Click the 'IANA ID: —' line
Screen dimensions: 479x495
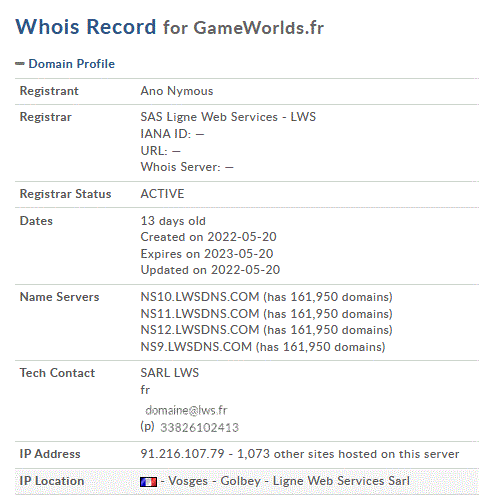click(172, 134)
